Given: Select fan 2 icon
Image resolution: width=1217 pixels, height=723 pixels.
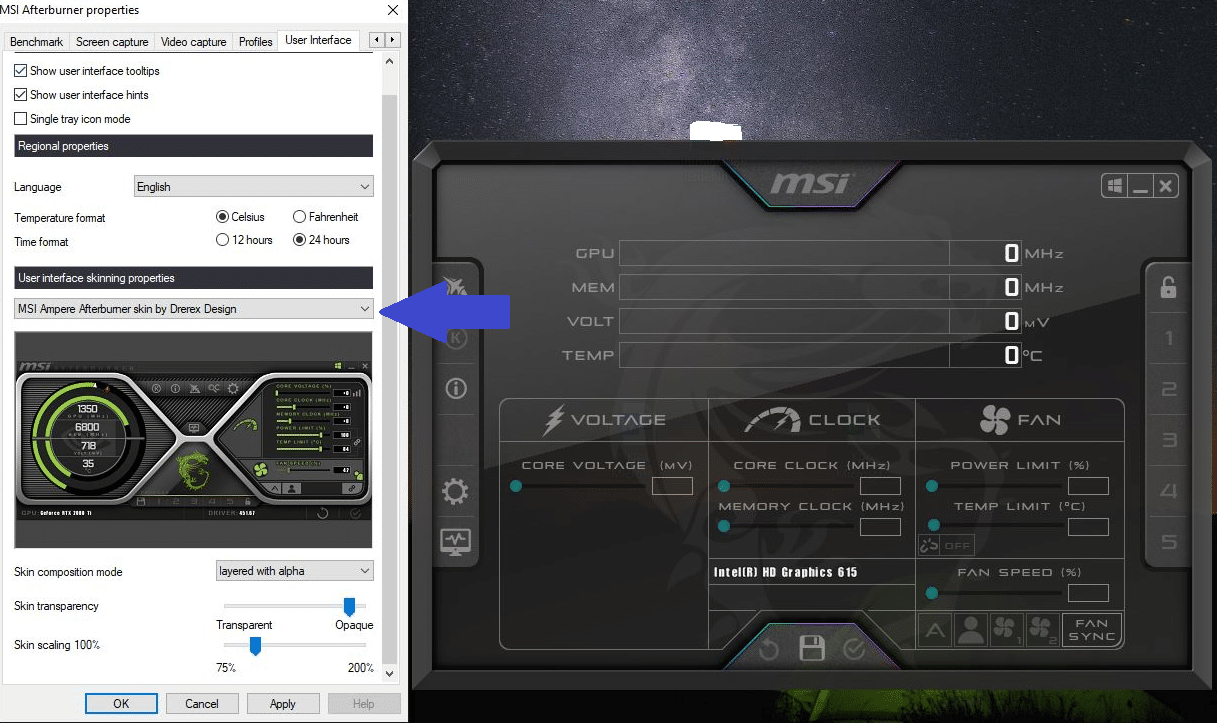Looking at the screenshot, I should click(1041, 630).
